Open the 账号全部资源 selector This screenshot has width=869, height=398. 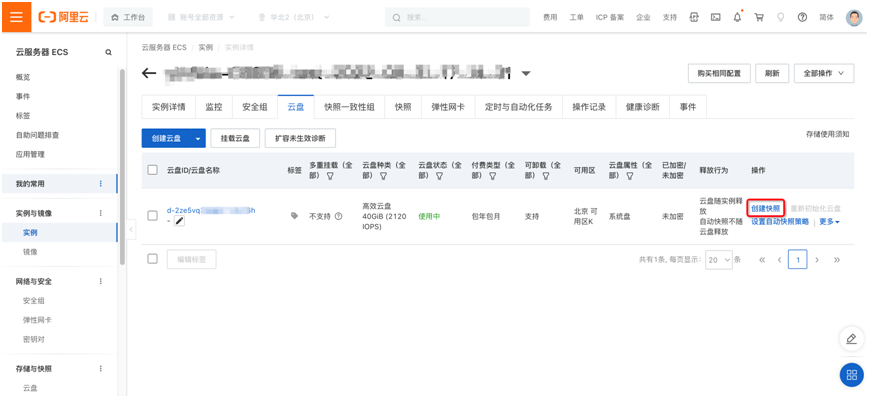[x=201, y=17]
